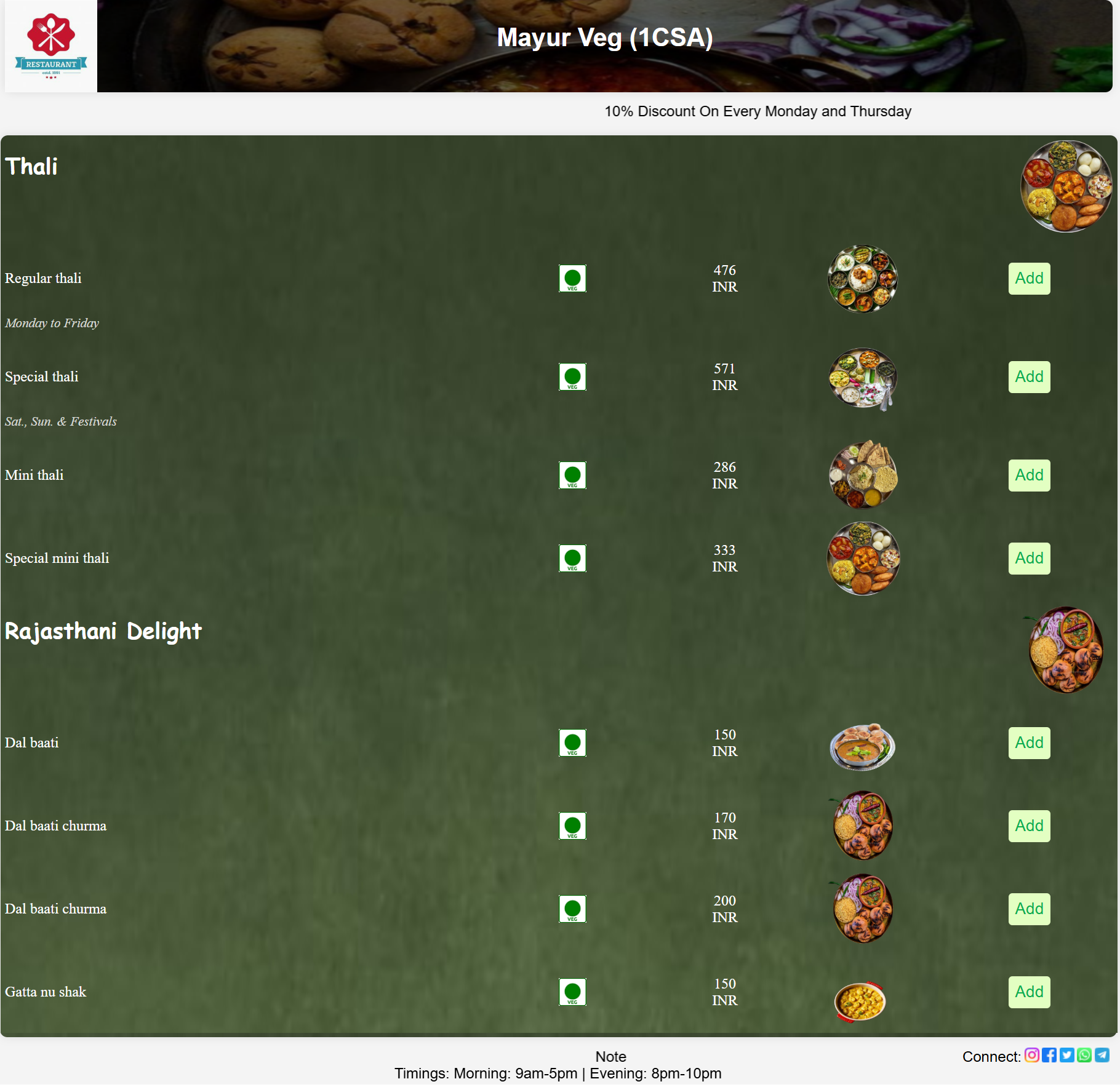This screenshot has height=1087, width=1120.
Task: View the Special thali dish photo
Action: pyautogui.click(x=863, y=378)
